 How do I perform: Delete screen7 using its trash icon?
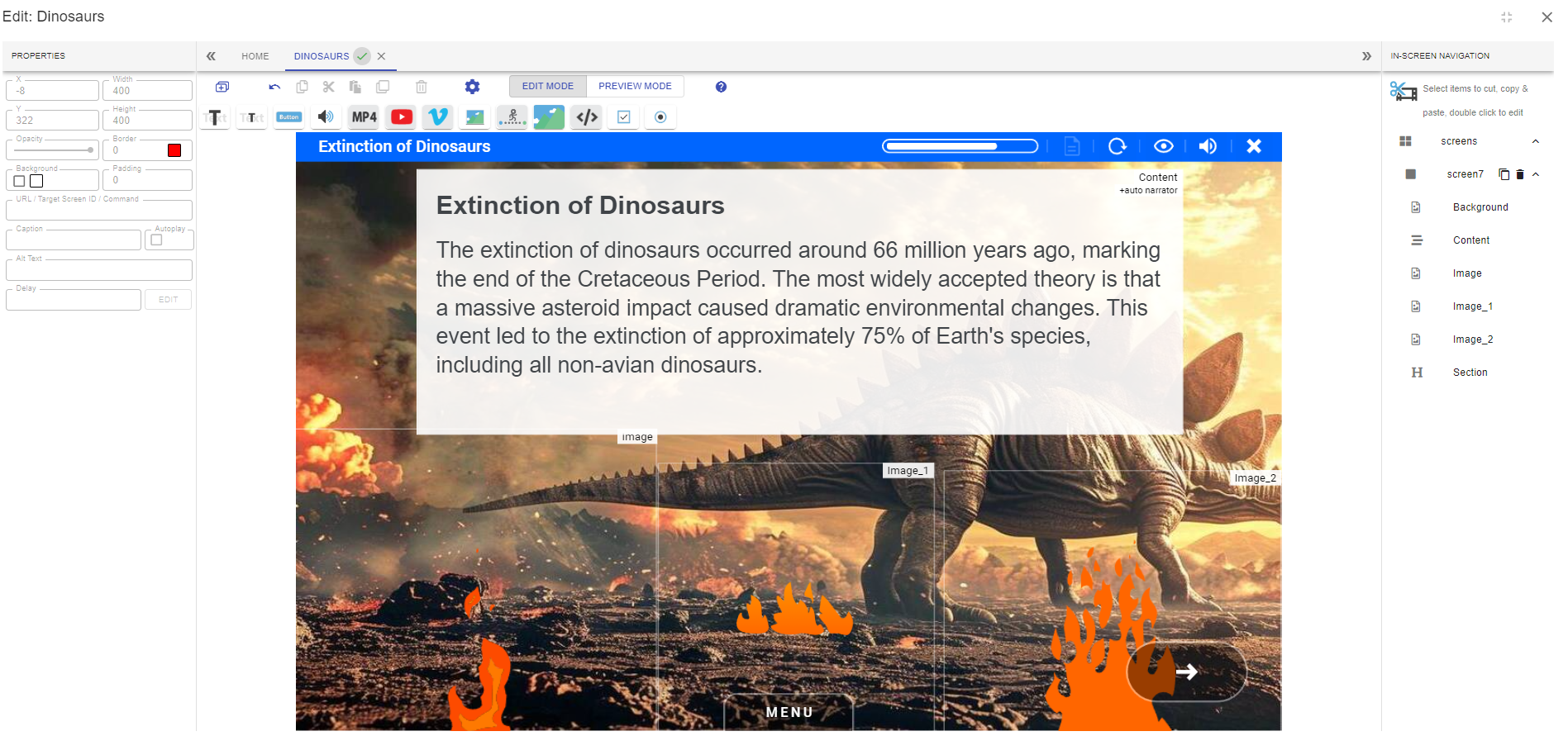click(x=1519, y=174)
